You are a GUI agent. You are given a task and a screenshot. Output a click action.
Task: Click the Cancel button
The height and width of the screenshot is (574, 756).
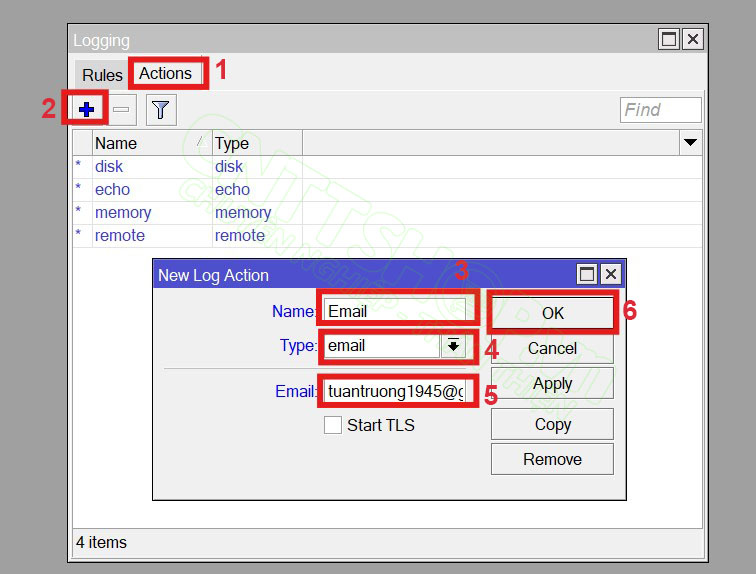pyautogui.click(x=552, y=348)
